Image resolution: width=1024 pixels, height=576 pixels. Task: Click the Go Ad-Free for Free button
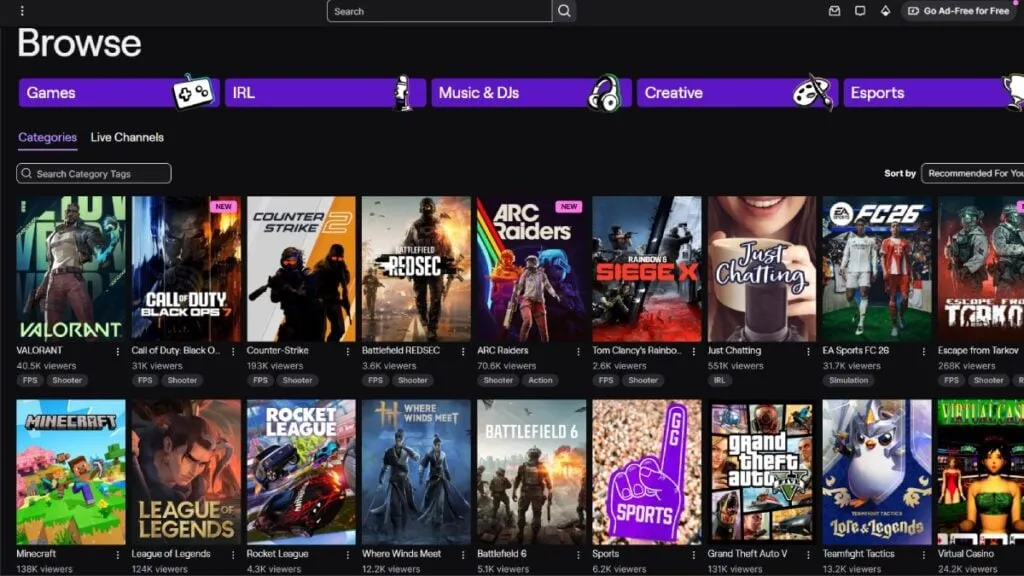[x=959, y=11]
